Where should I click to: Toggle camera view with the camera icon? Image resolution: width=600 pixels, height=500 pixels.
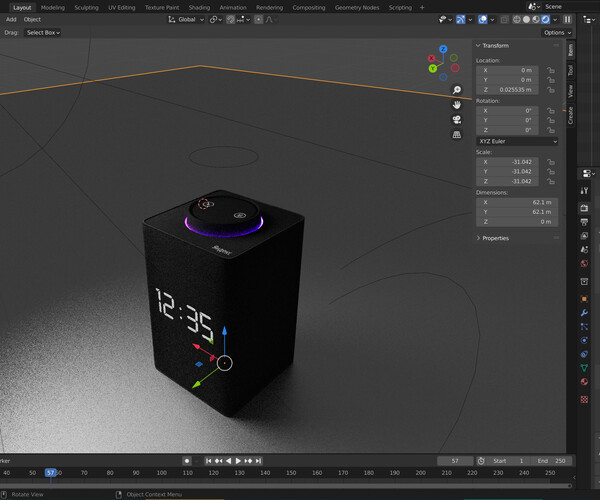coord(457,120)
